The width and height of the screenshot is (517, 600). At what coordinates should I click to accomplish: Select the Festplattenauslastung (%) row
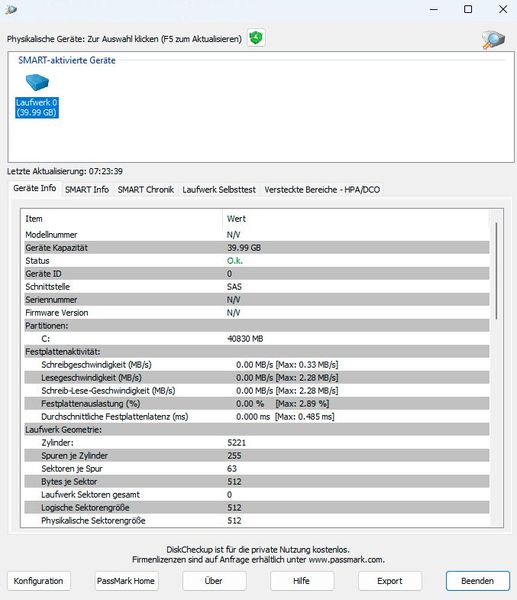[257, 404]
